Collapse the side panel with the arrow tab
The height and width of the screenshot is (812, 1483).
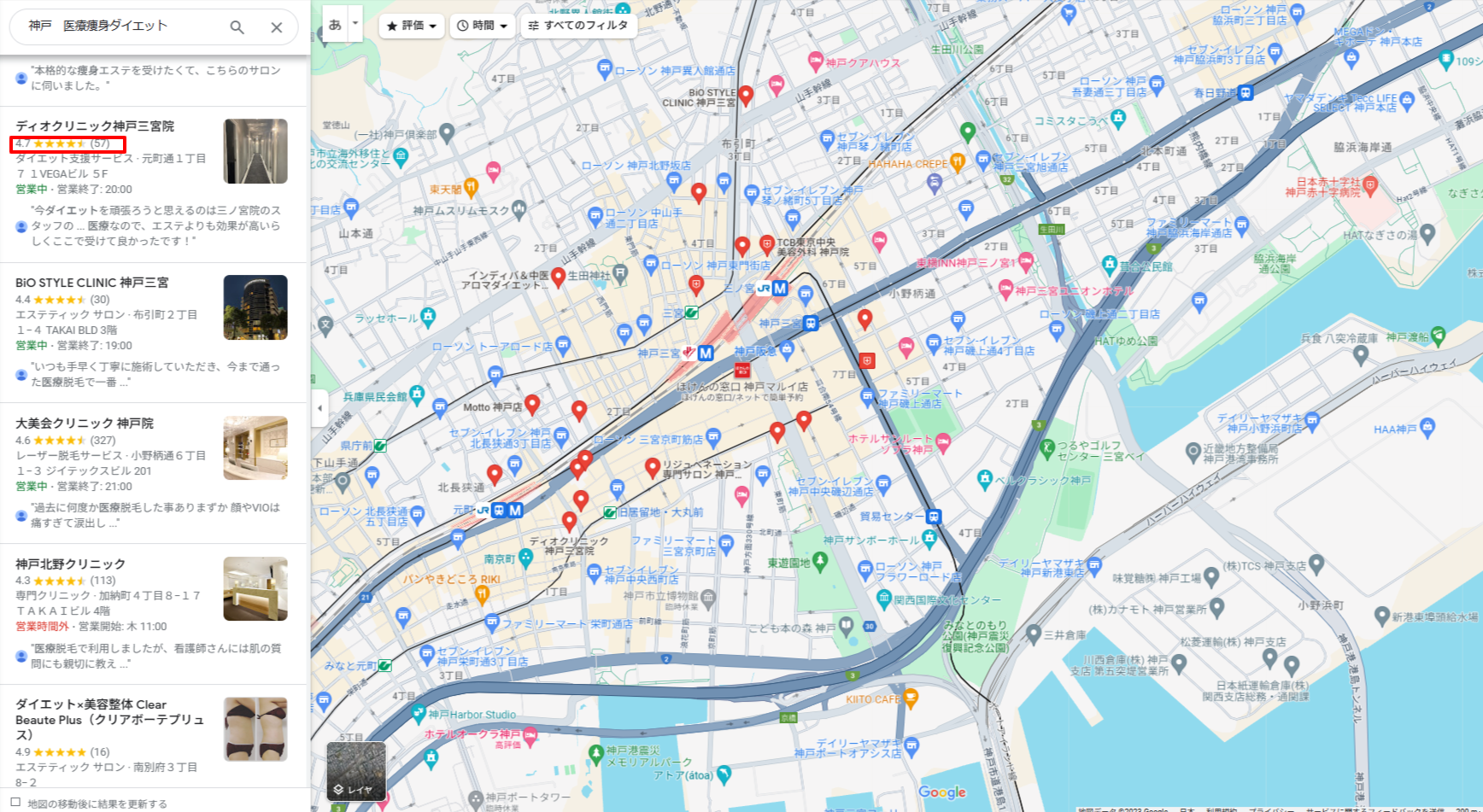point(319,408)
